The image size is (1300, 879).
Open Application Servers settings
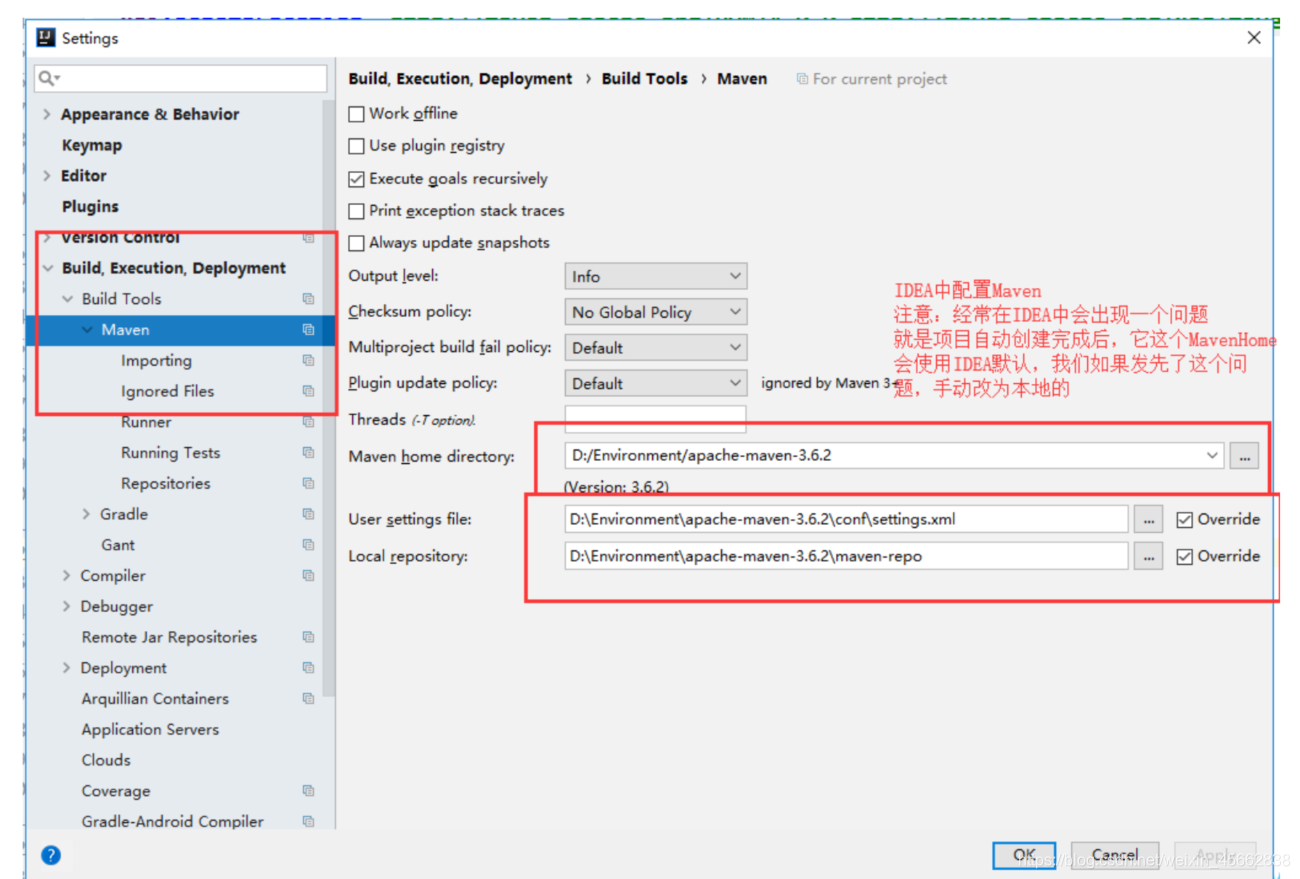click(x=150, y=730)
